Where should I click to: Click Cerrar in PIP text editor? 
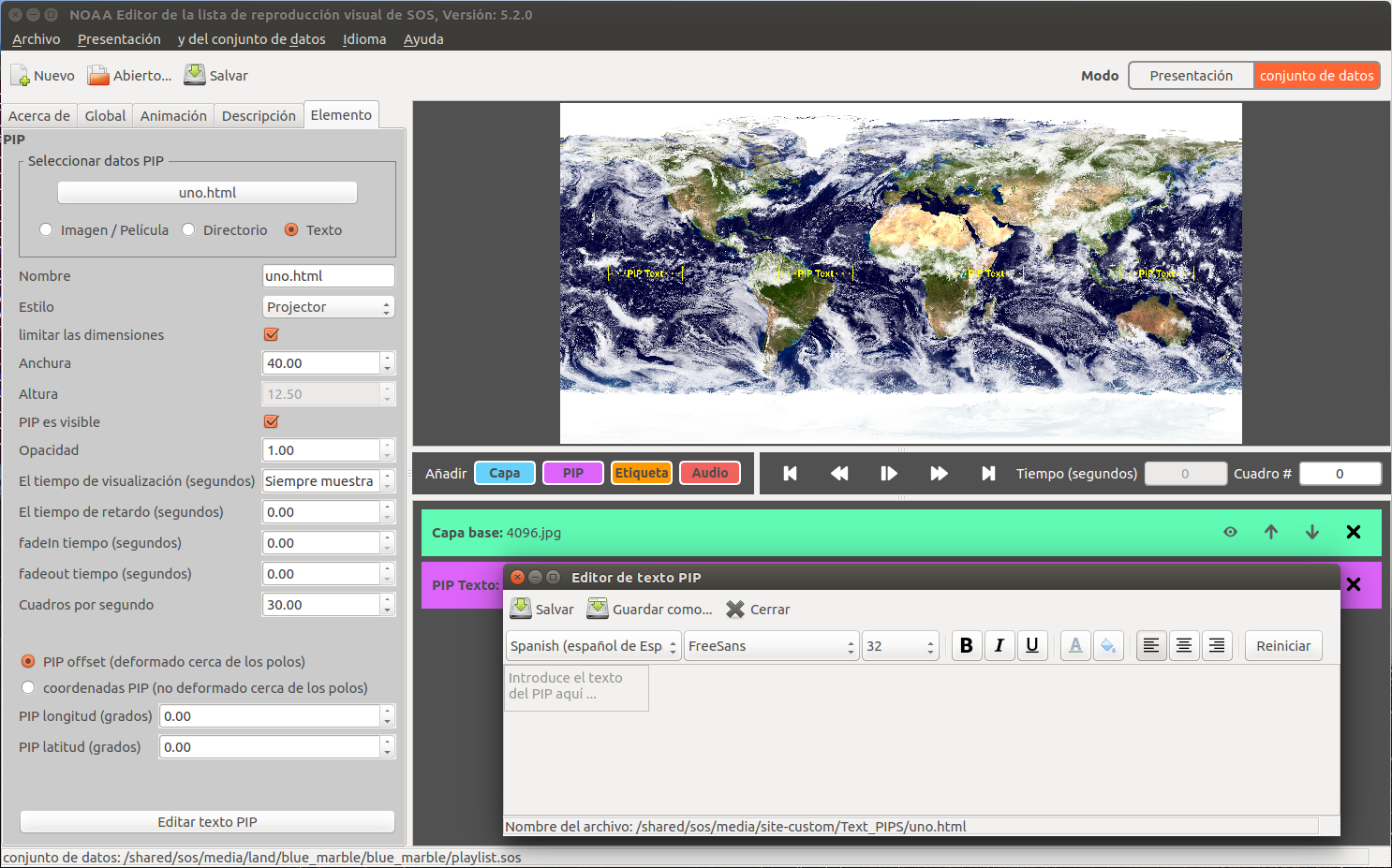(758, 609)
